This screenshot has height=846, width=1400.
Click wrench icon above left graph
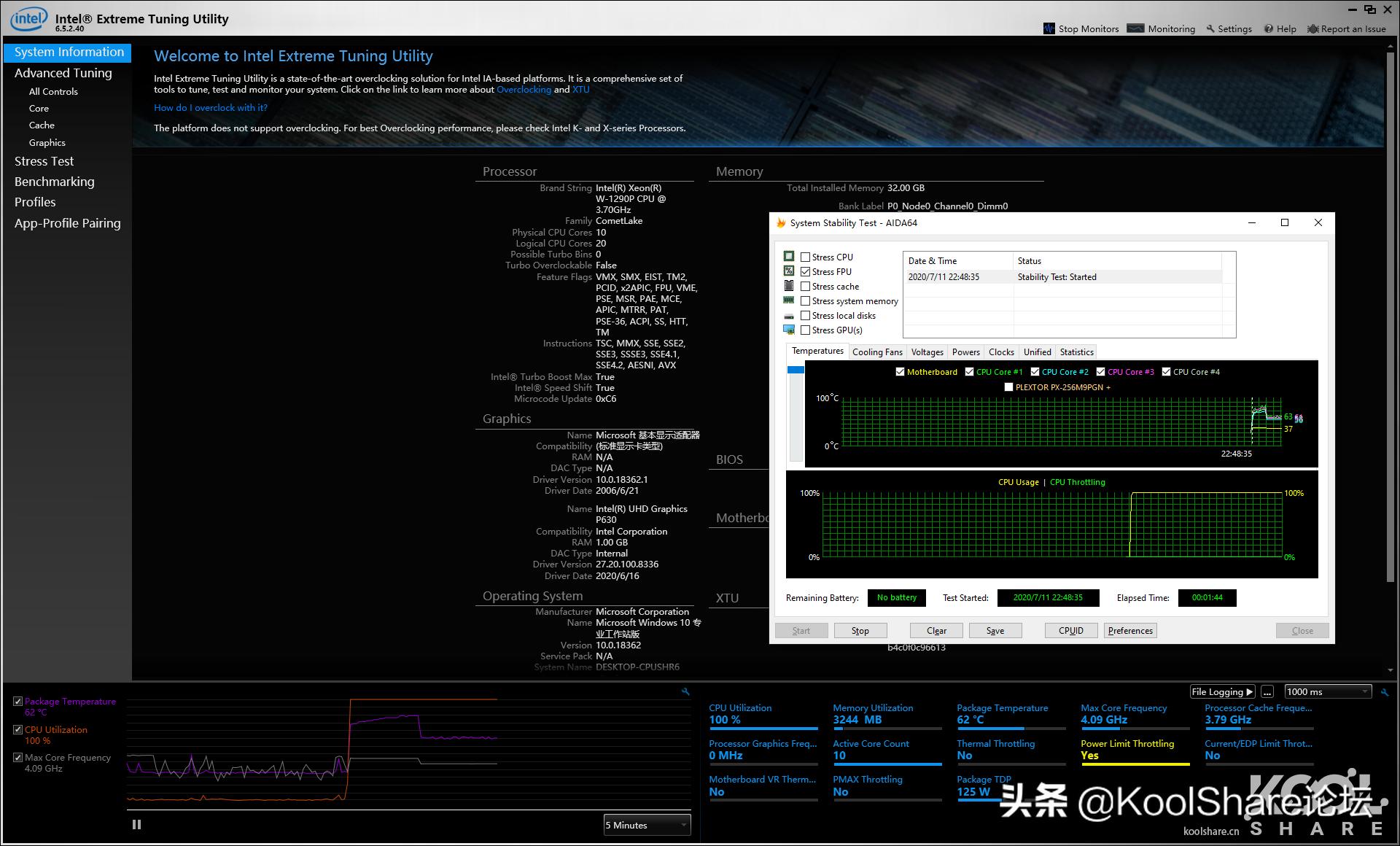coord(685,691)
